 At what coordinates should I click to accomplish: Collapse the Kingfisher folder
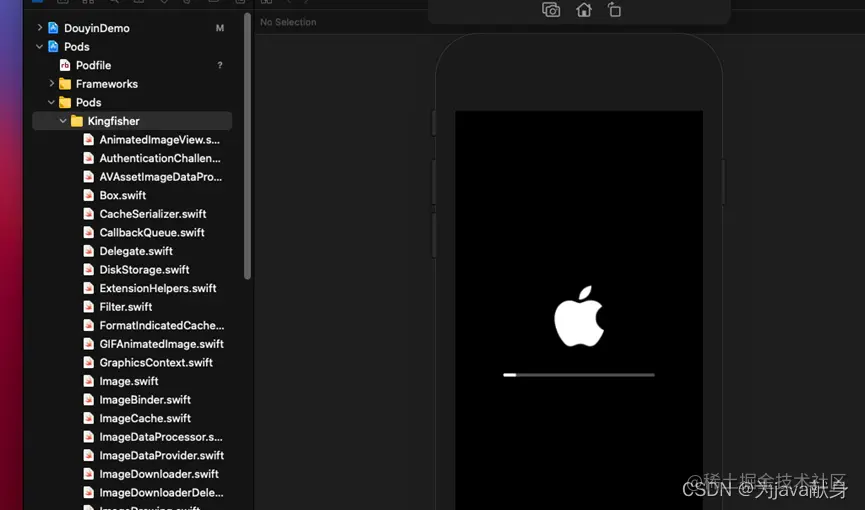(63, 121)
